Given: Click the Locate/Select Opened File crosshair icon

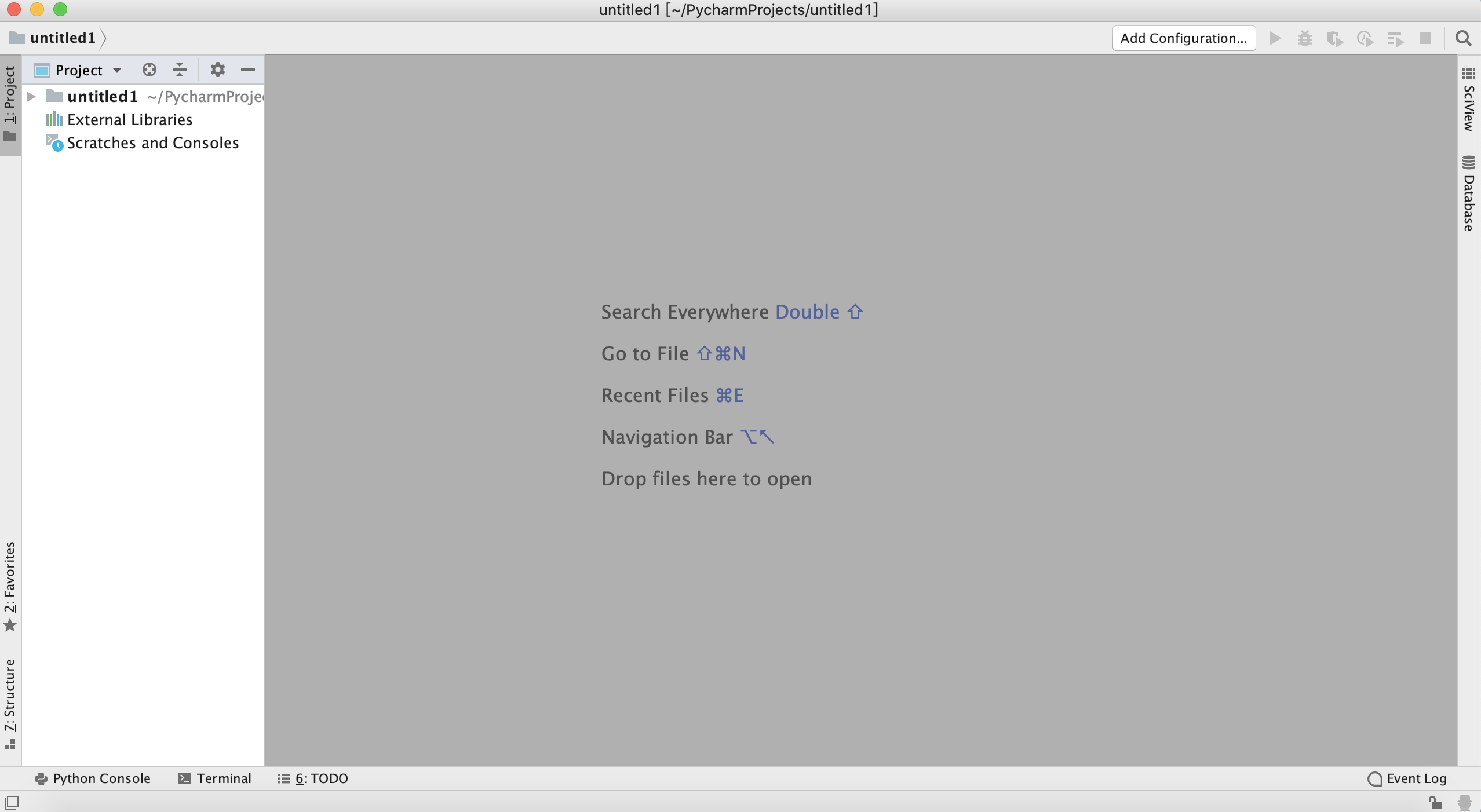Looking at the screenshot, I should tap(149, 70).
